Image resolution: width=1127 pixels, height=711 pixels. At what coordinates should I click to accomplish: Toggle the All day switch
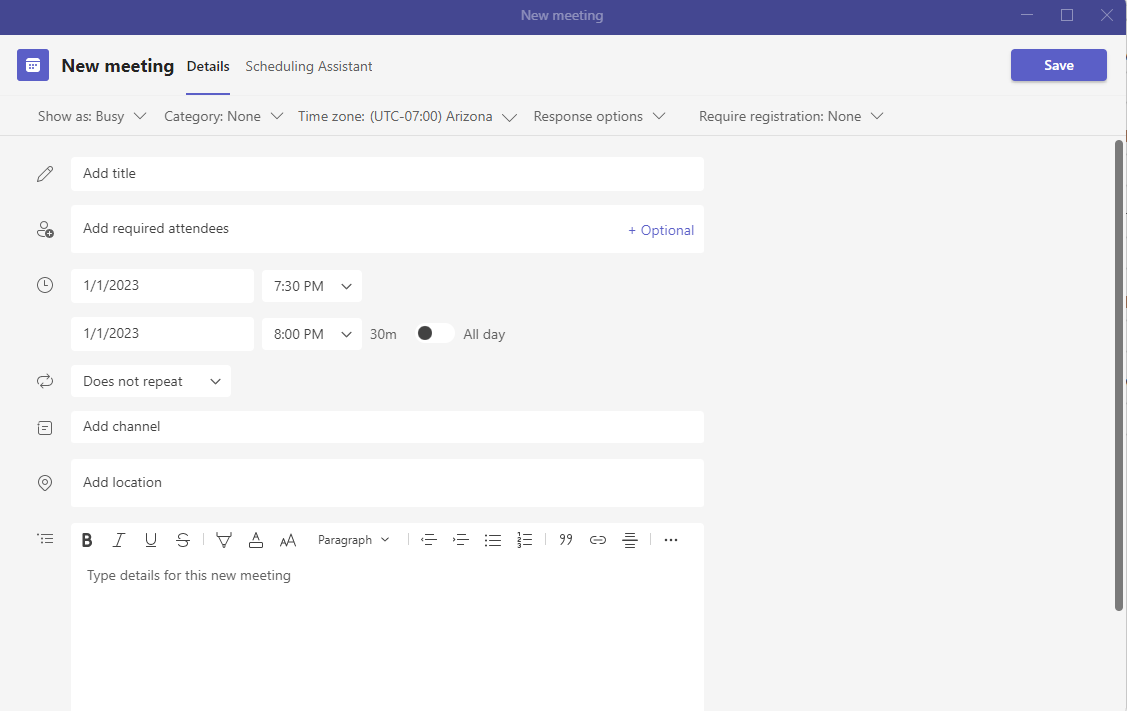click(435, 334)
